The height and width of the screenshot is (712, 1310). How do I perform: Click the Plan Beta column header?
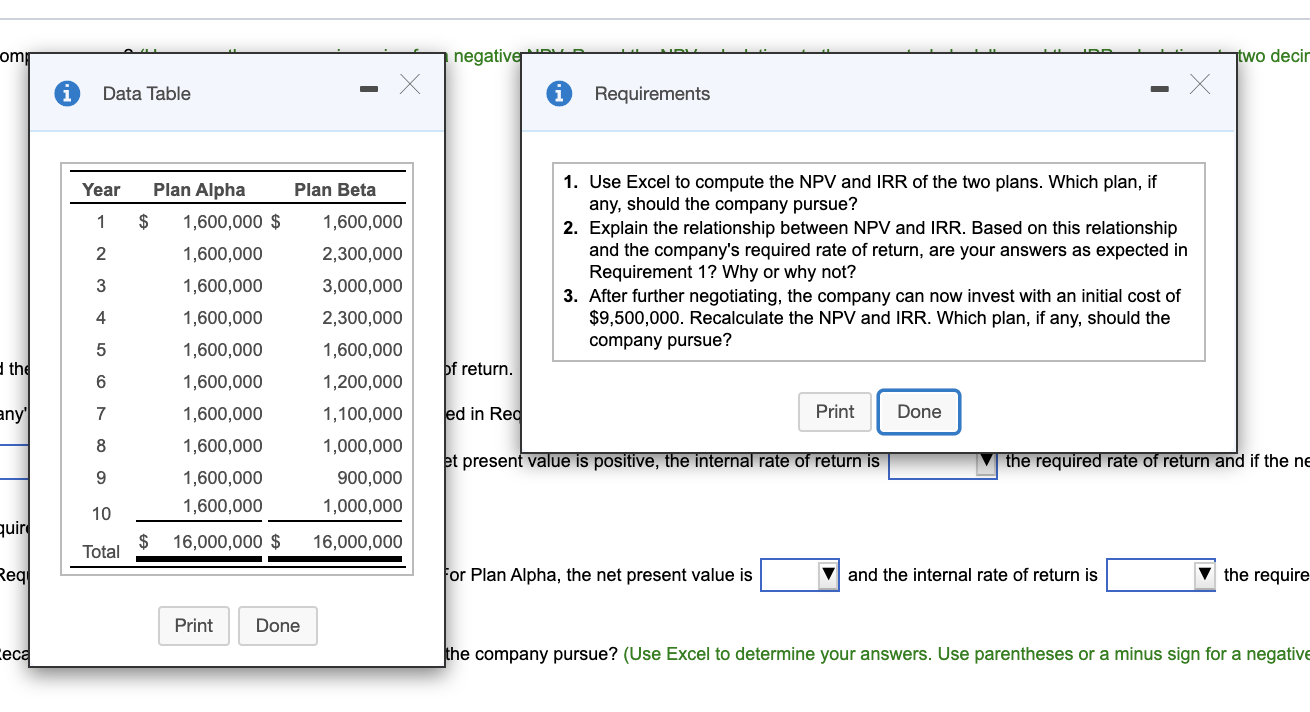pyautogui.click(x=335, y=189)
